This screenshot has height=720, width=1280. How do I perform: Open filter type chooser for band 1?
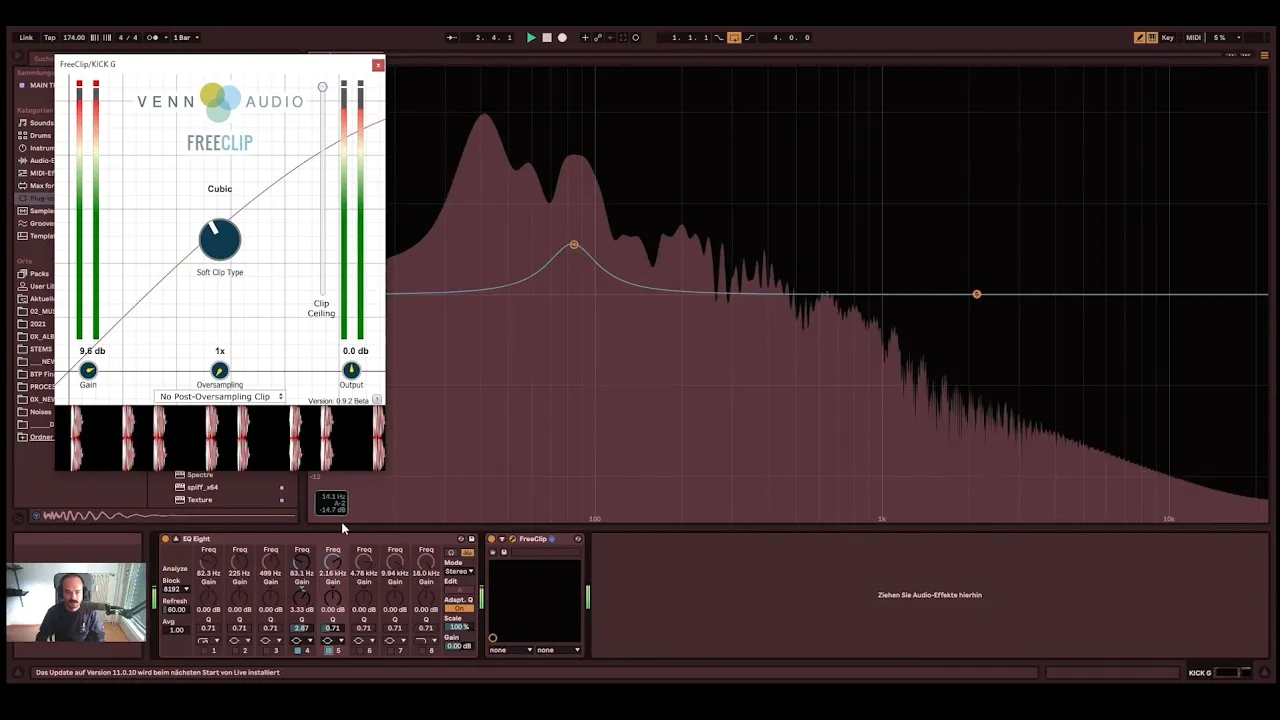pyautogui.click(x=208, y=640)
